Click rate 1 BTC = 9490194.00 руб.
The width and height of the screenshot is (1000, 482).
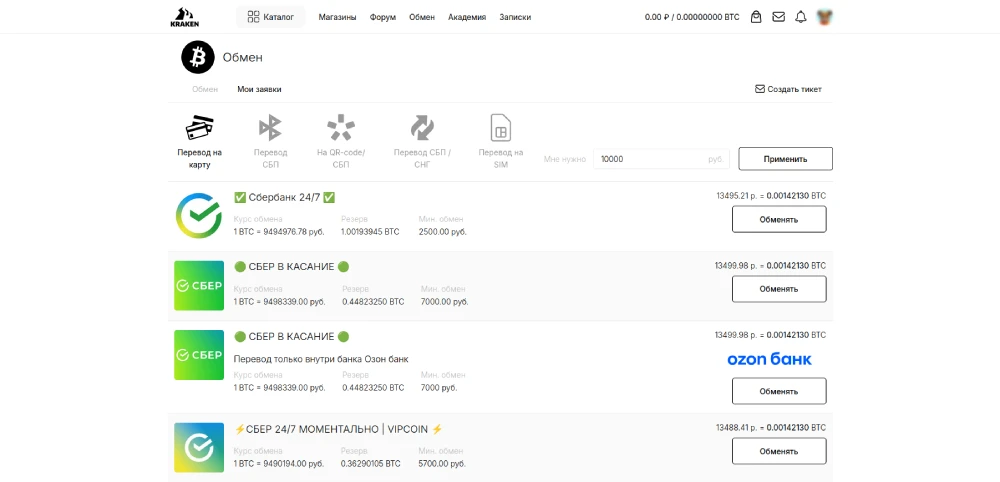pyautogui.click(x=279, y=464)
